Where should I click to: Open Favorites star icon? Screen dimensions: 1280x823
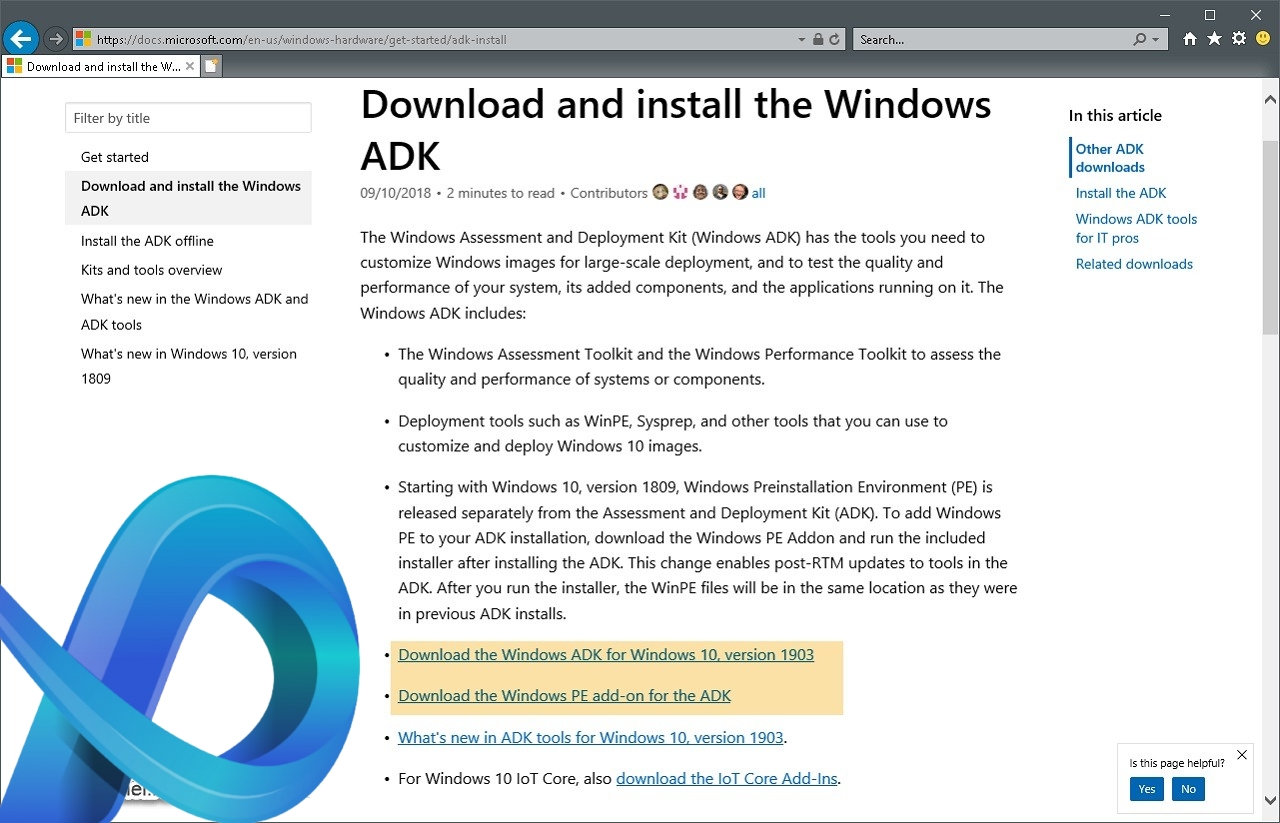(1214, 39)
